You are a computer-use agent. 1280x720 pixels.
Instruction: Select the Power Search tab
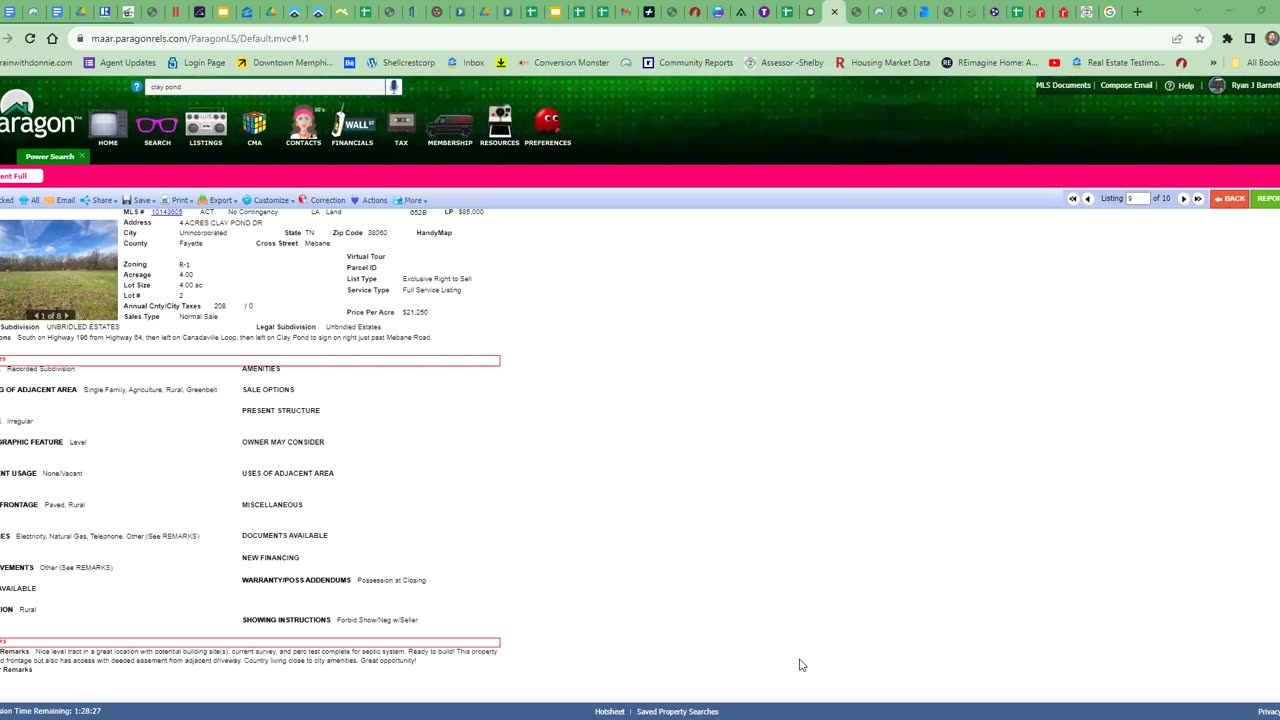click(x=49, y=156)
